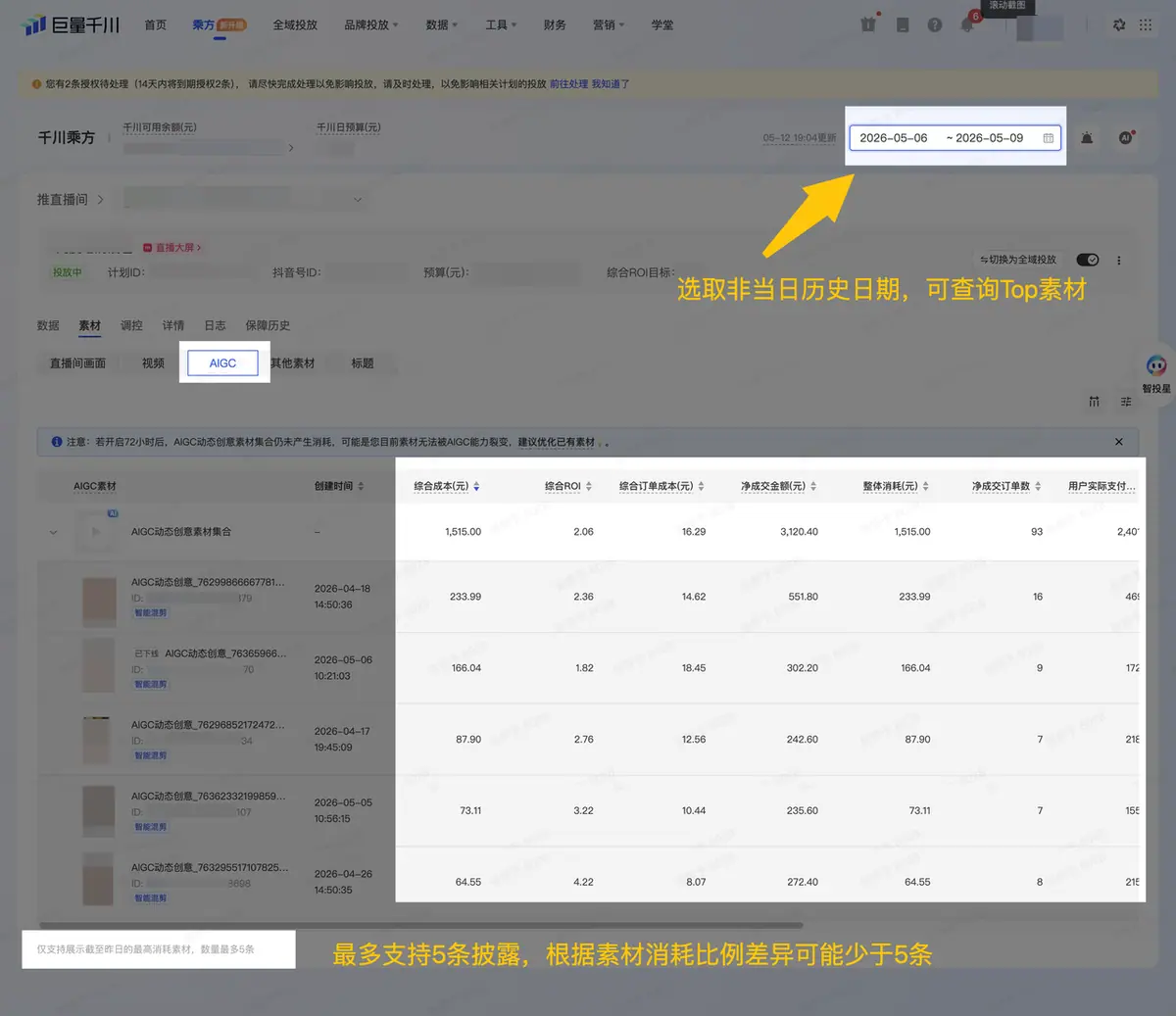Toggle the 切换为全域投放 switch

click(1087, 260)
